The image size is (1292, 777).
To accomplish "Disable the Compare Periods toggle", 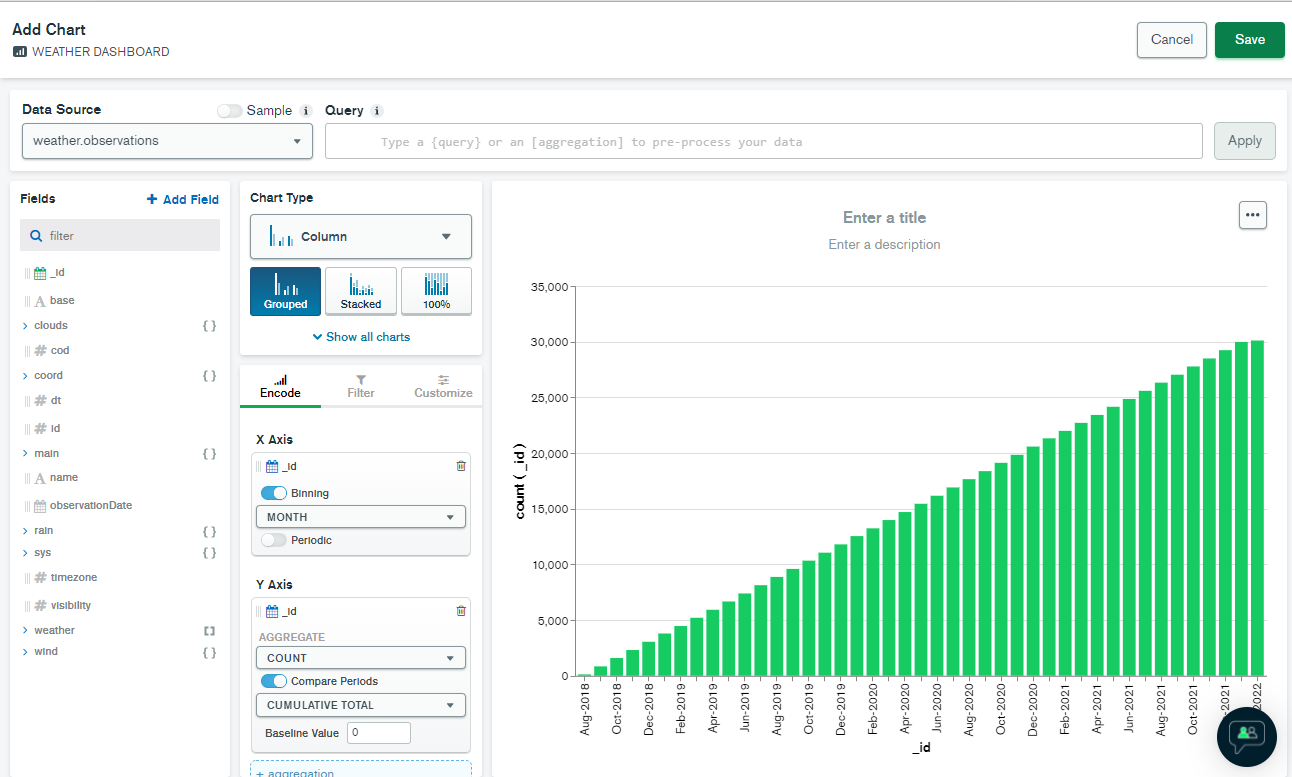I will click(273, 681).
